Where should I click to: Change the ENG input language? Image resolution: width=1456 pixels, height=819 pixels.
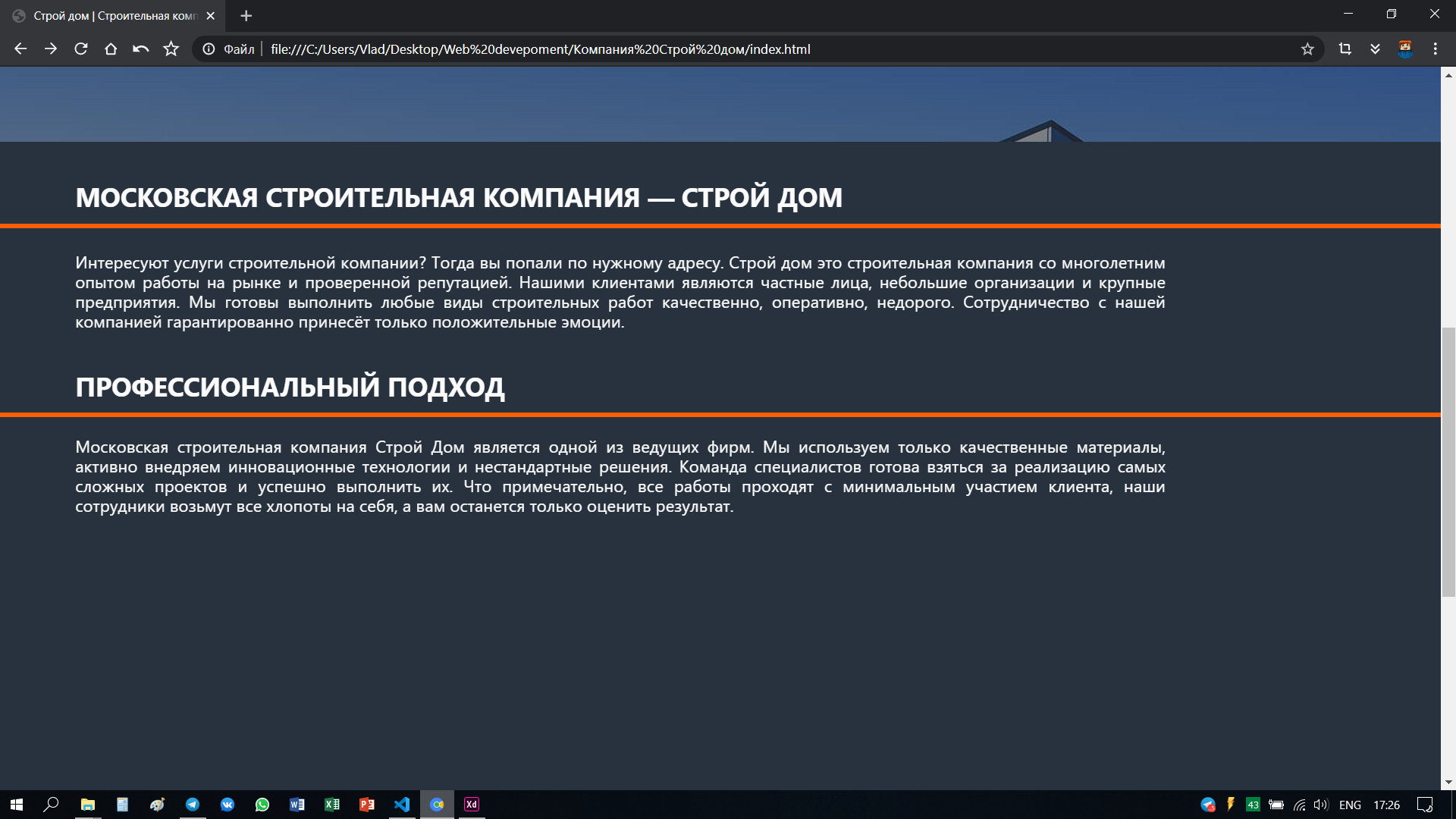(x=1350, y=805)
